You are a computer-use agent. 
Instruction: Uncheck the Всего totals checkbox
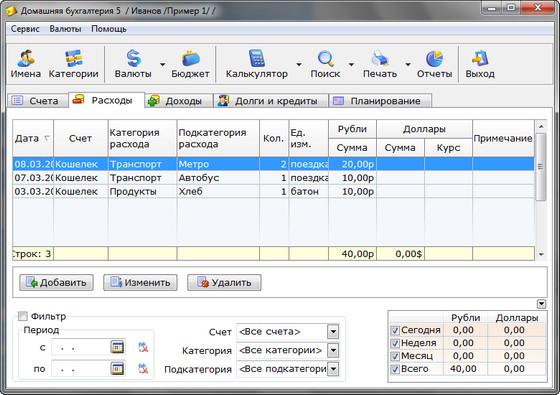pos(395,369)
